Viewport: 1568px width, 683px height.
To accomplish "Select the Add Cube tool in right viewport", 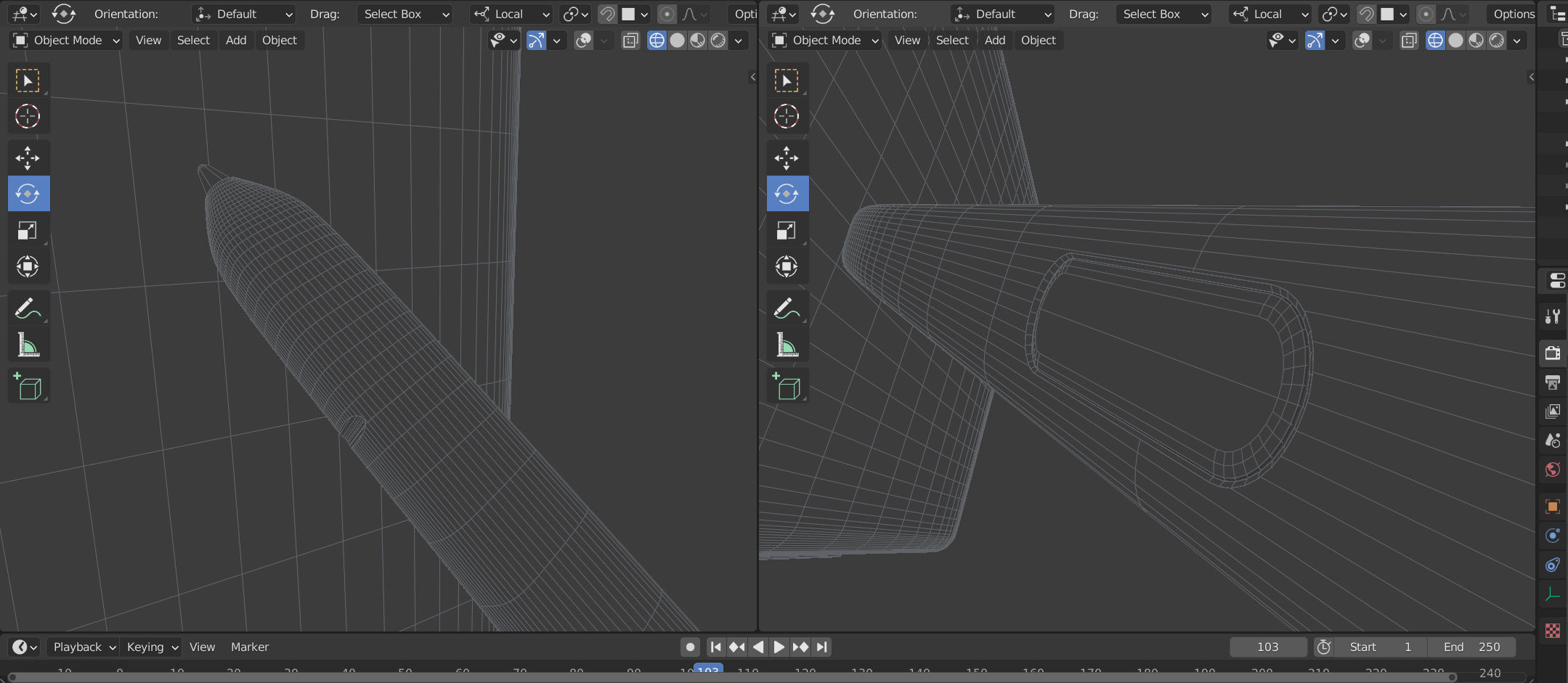I will [x=787, y=387].
